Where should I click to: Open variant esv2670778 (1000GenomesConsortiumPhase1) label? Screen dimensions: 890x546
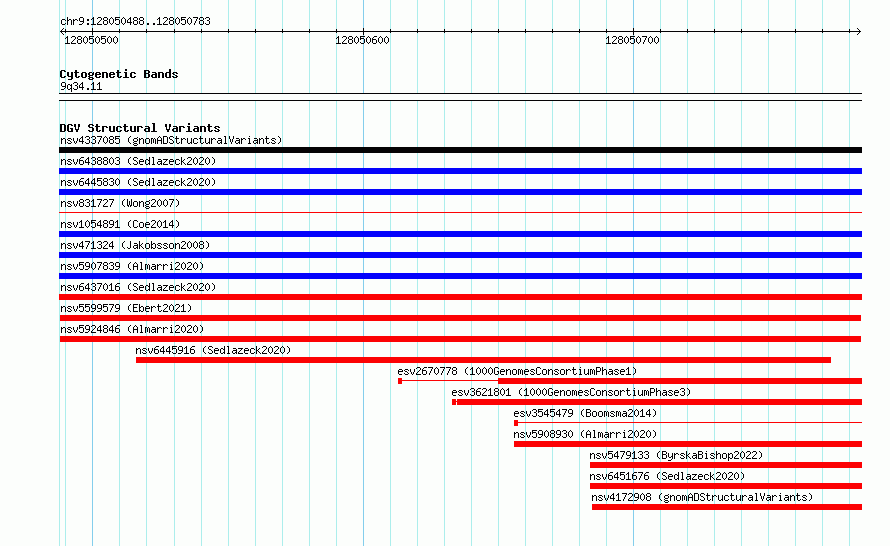point(517,371)
